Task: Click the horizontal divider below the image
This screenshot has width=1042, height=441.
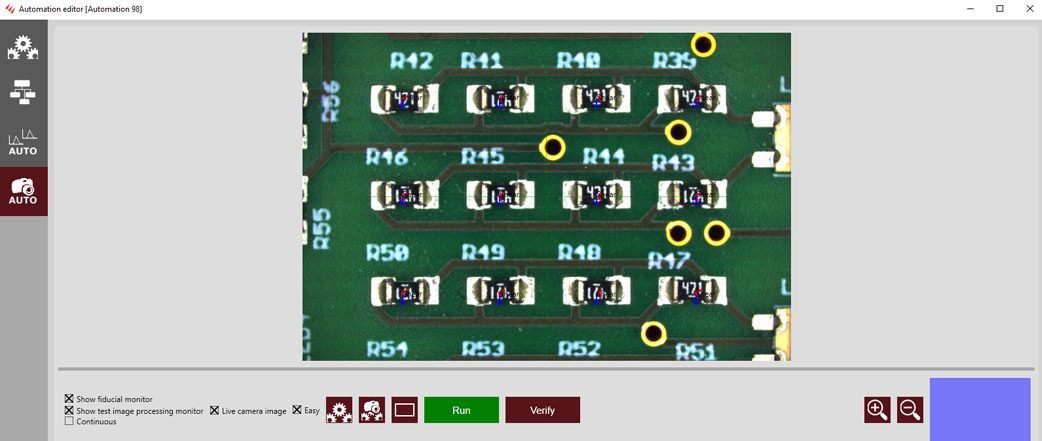Action: pos(545,369)
